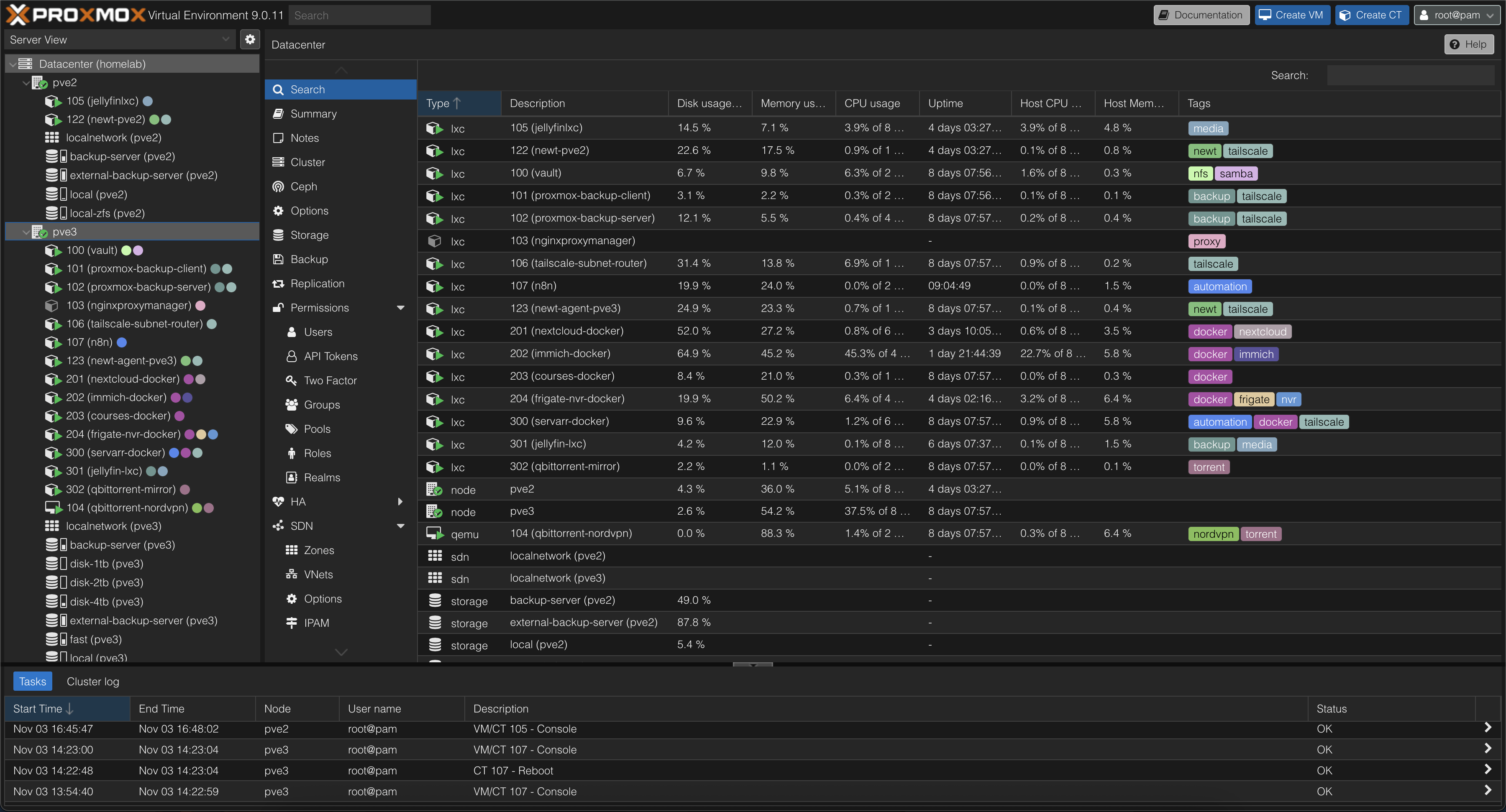Select the Two Factor icon under Permissions
The image size is (1506, 812).
click(x=292, y=380)
